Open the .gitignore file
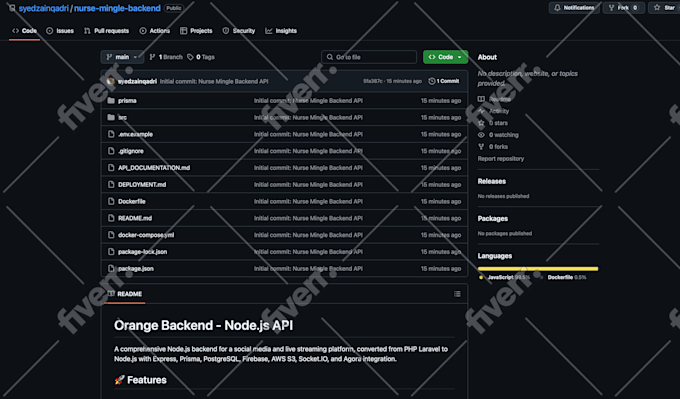Viewport: 680px width, 399px height. point(131,151)
